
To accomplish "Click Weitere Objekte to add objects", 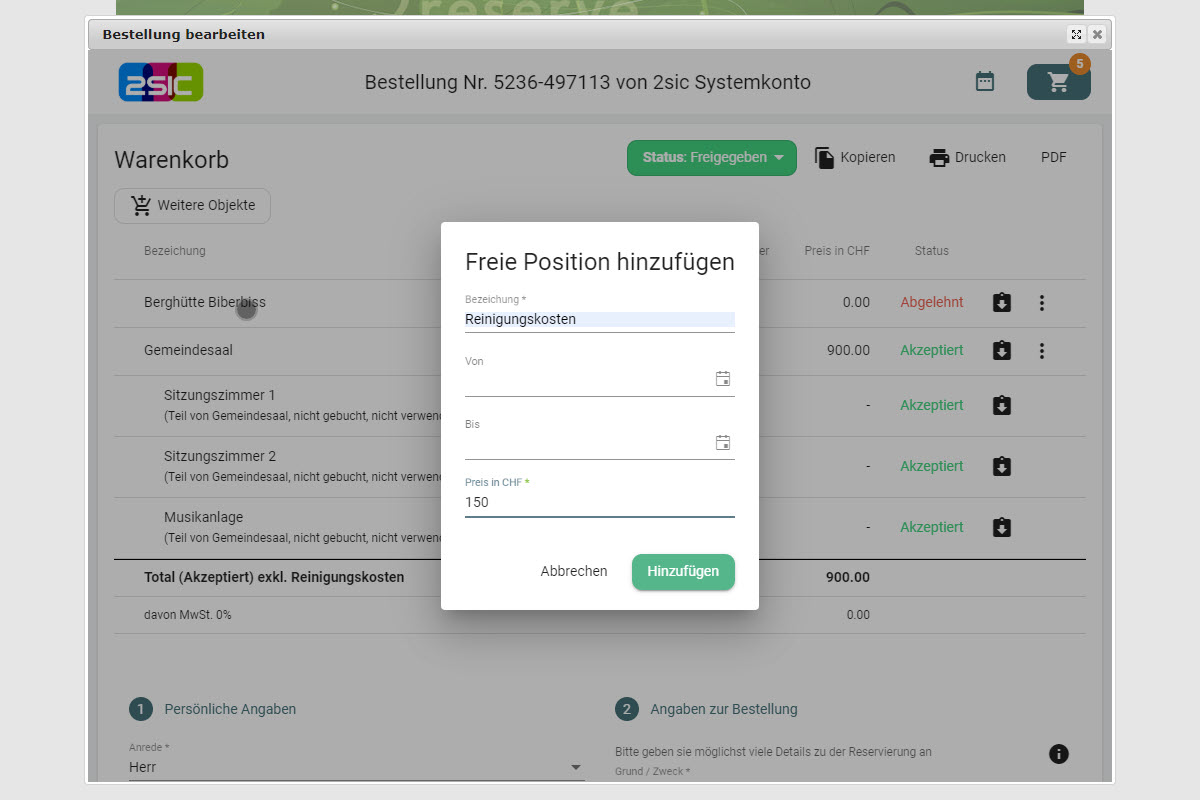I will [192, 206].
